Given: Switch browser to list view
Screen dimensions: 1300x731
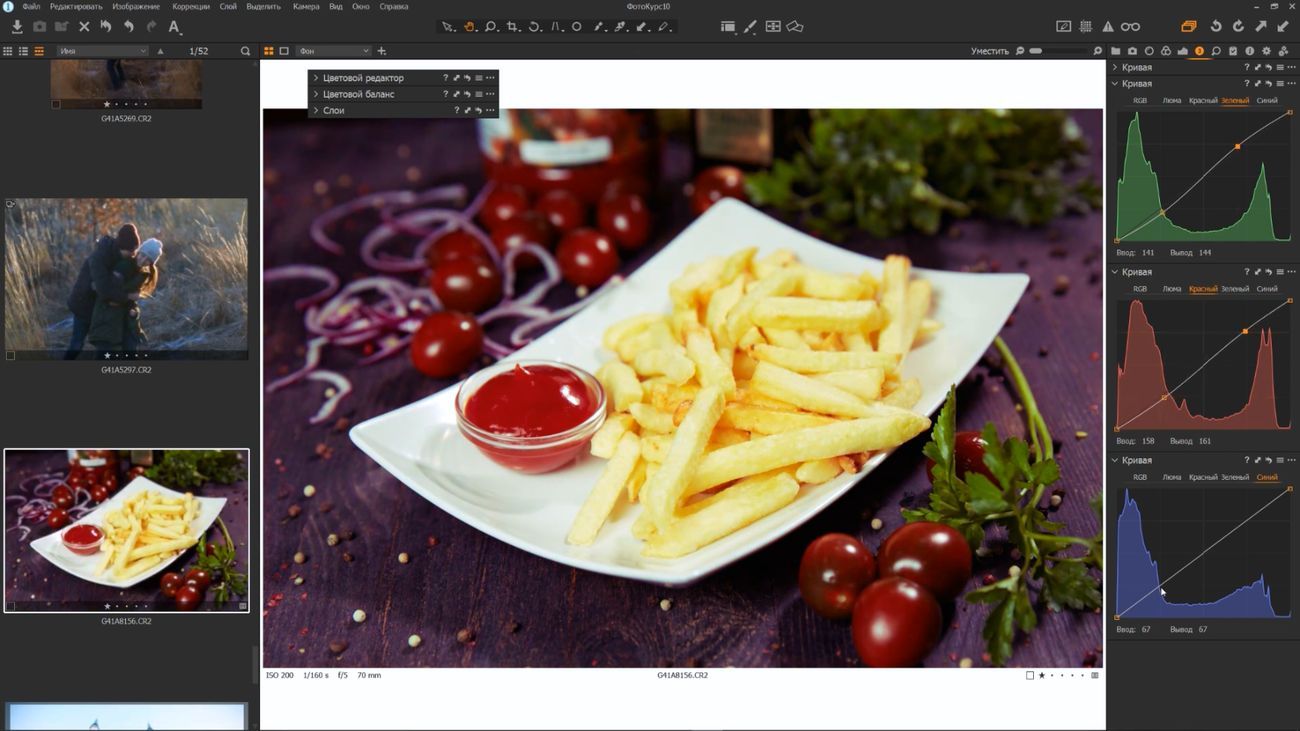Looking at the screenshot, I should pos(23,51).
